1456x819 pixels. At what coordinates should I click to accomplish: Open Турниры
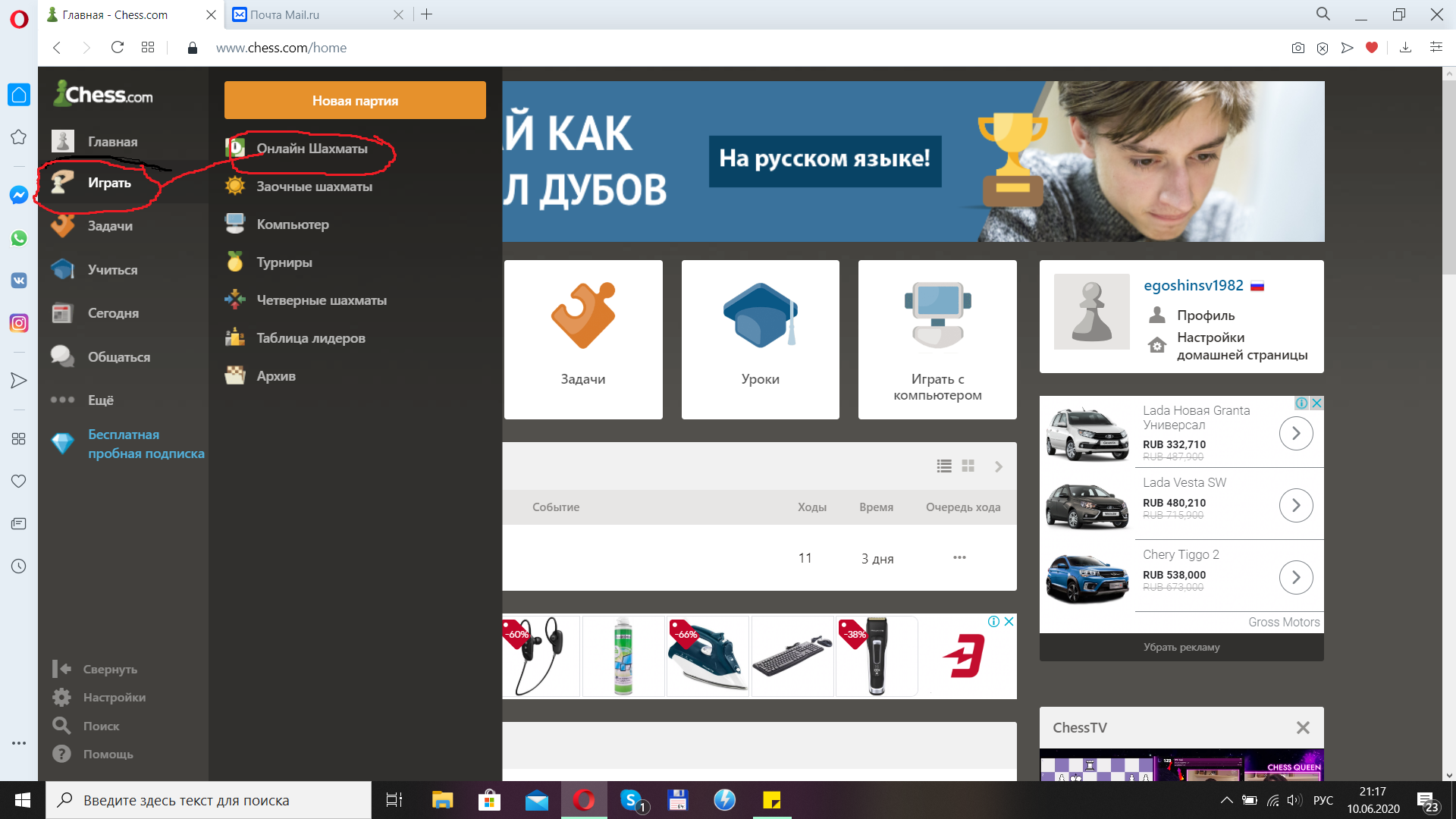click(284, 262)
